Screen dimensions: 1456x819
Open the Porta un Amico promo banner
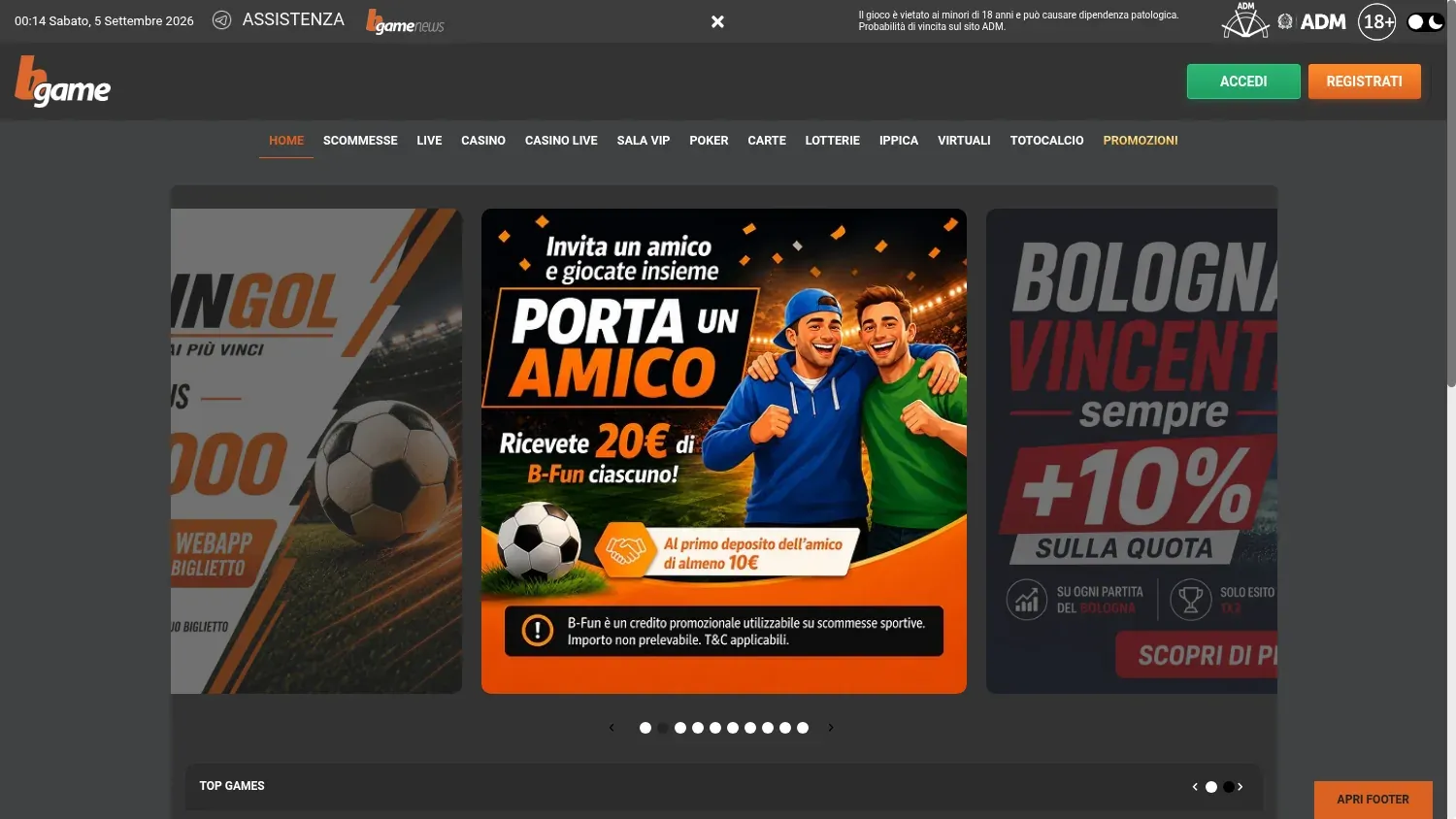724,451
